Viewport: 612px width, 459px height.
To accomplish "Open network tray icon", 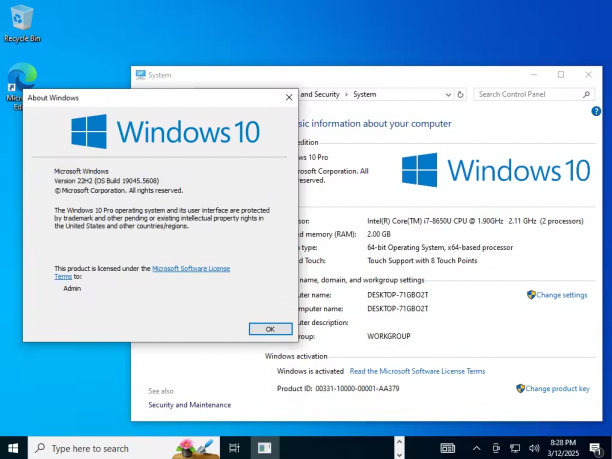I will tap(515, 448).
